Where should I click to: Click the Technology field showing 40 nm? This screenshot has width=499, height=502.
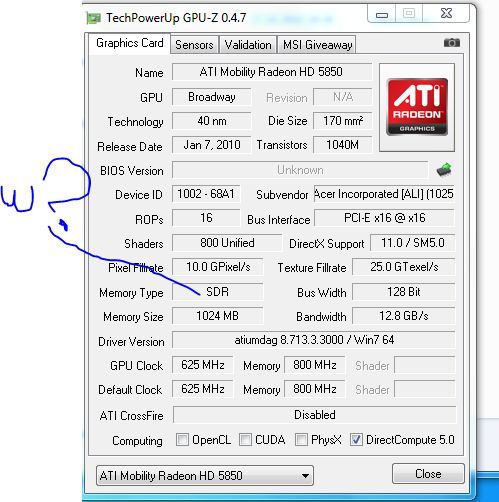(x=211, y=121)
